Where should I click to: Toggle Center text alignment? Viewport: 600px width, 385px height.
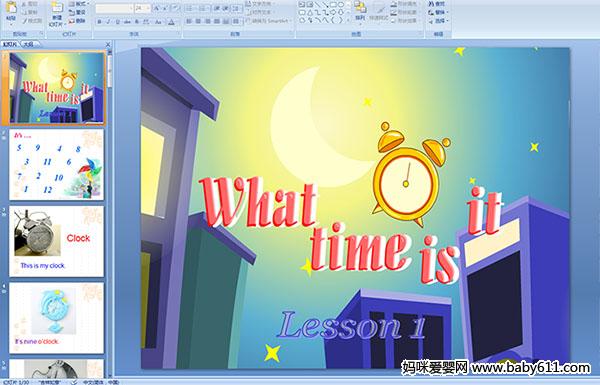click(198, 21)
